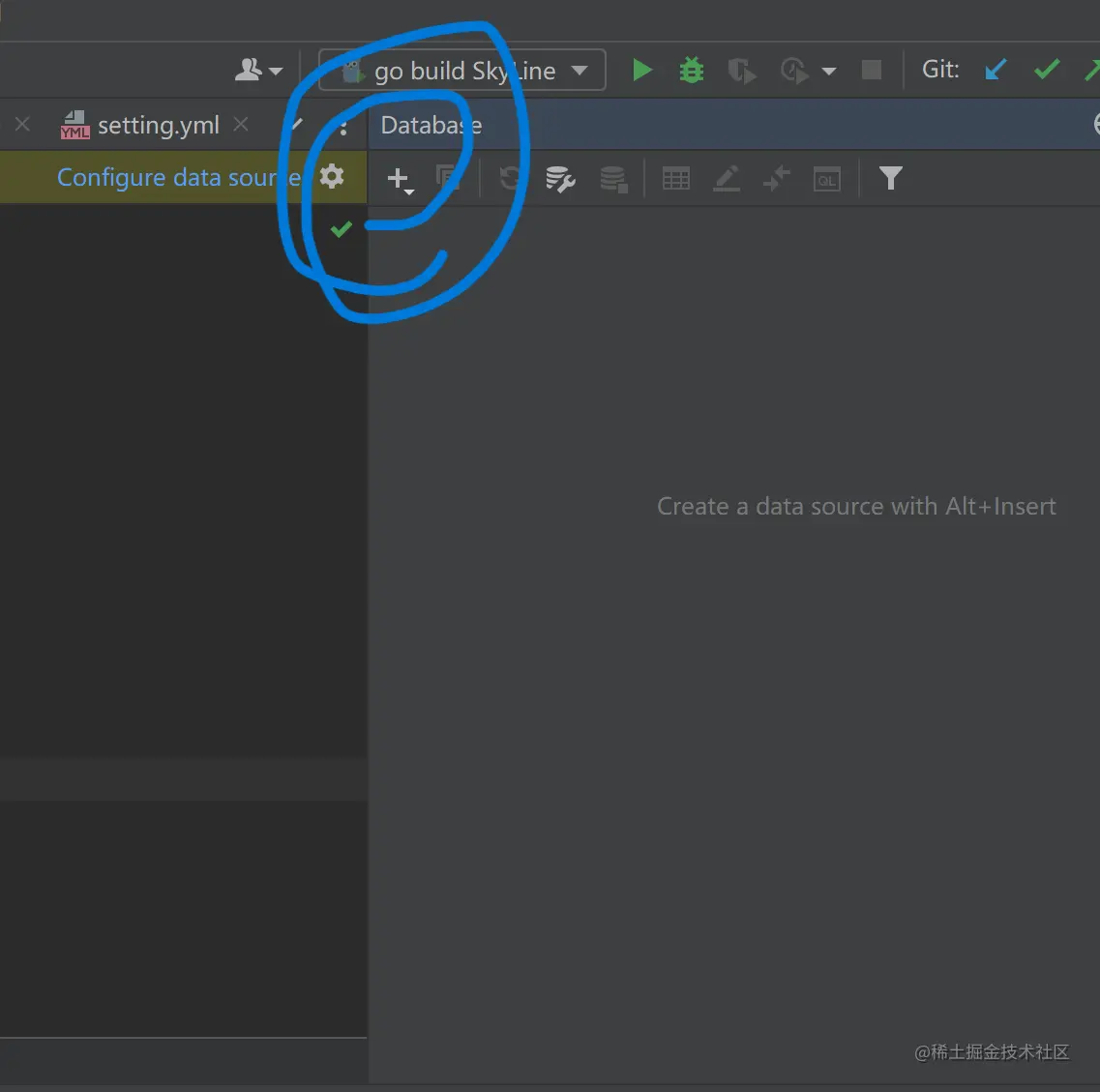Expand the profiler options dropdown arrow
This screenshot has width=1100, height=1092.
coord(828,71)
